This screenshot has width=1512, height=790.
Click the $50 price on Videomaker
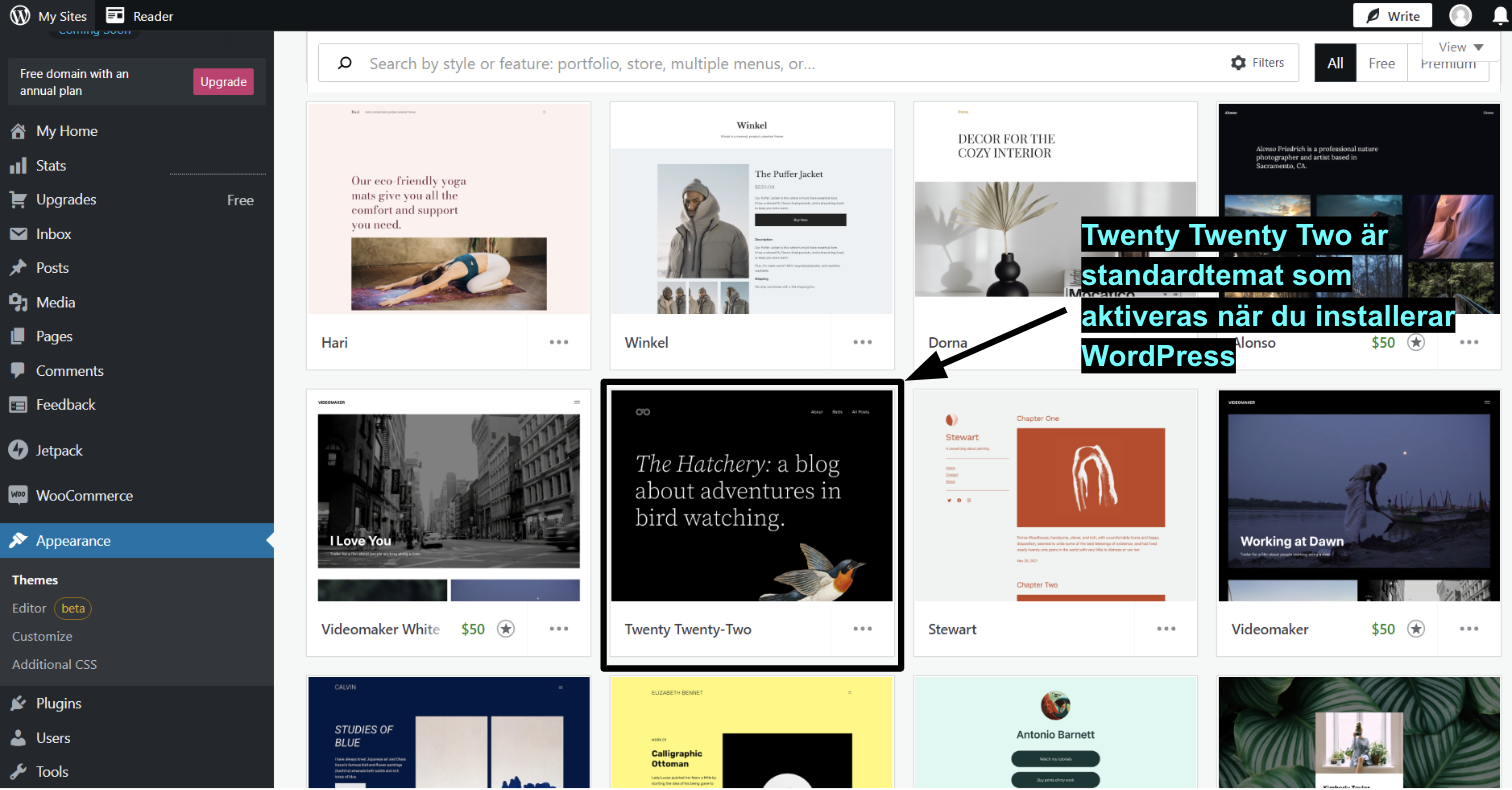(1383, 629)
